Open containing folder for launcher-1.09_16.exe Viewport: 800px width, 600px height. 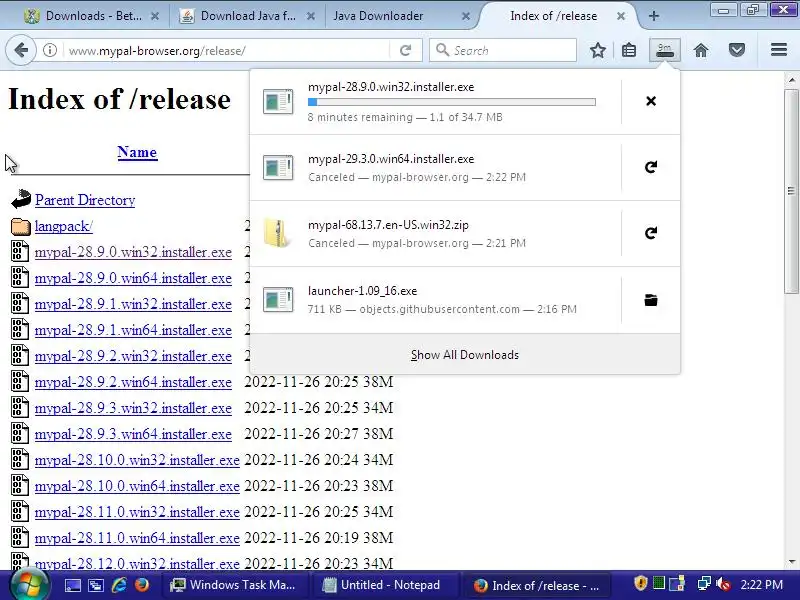coord(651,299)
